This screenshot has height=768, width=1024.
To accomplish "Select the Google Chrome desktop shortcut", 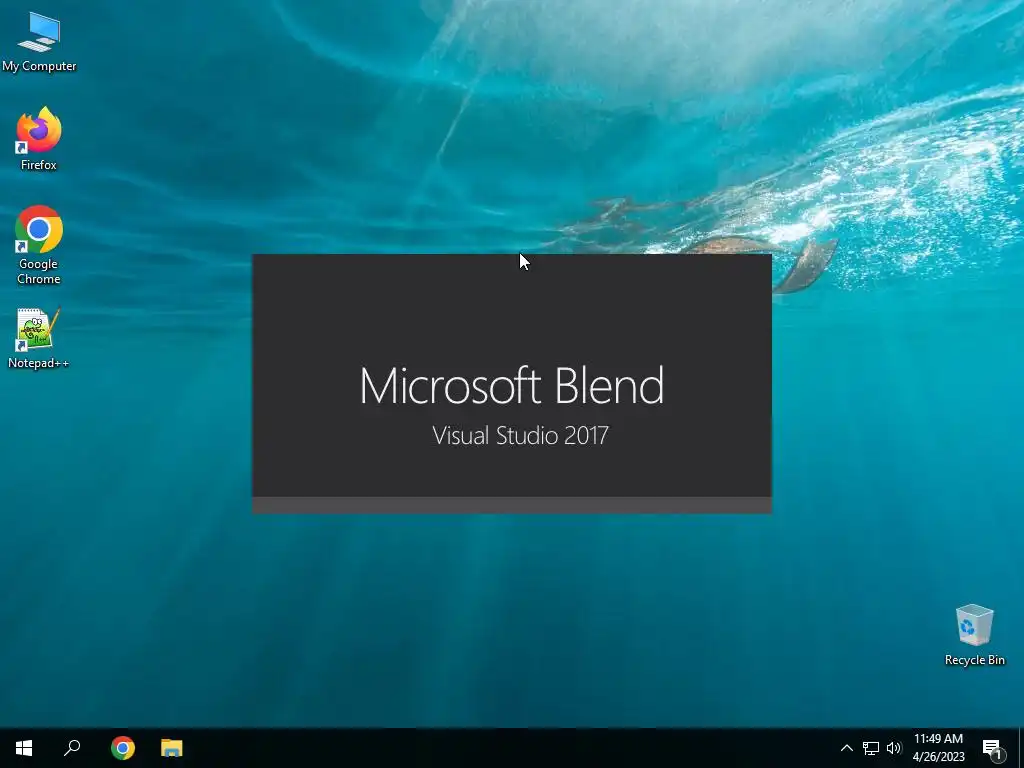I will [39, 245].
